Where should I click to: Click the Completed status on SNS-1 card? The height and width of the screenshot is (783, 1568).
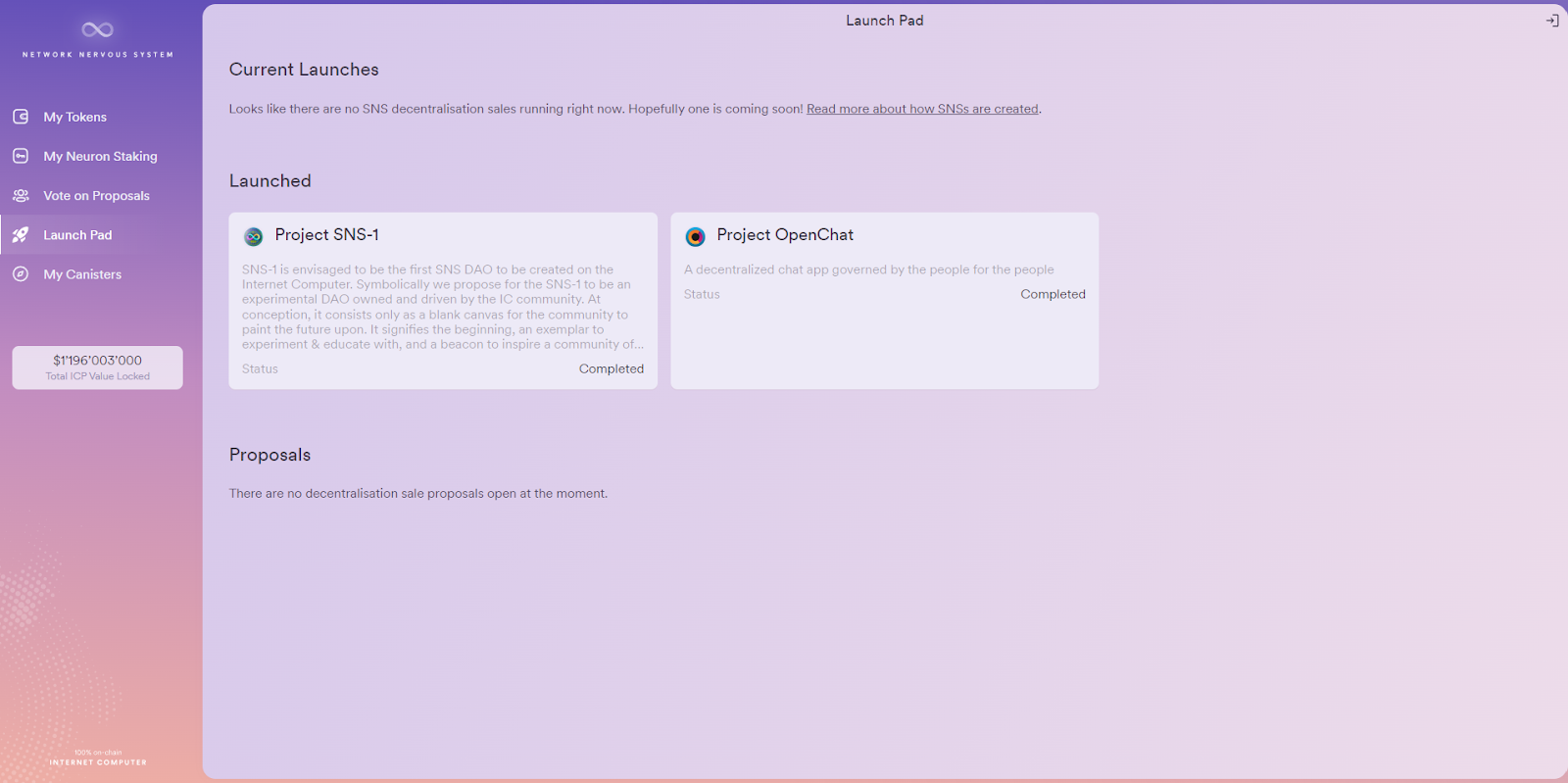(612, 369)
